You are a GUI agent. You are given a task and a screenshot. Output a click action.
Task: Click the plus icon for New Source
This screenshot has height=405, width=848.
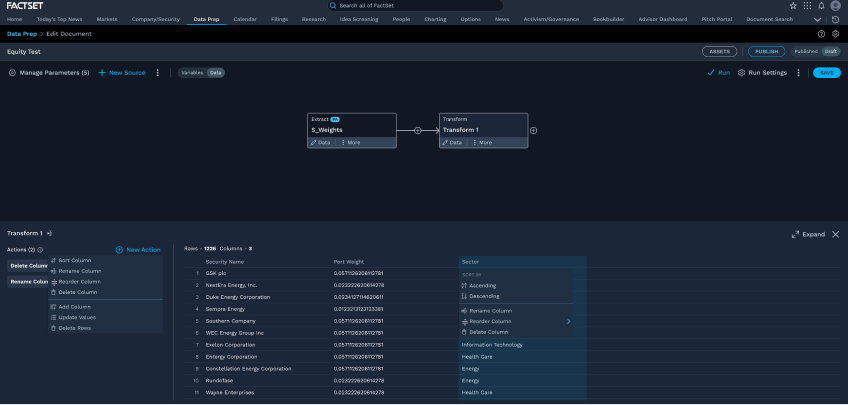coord(102,72)
